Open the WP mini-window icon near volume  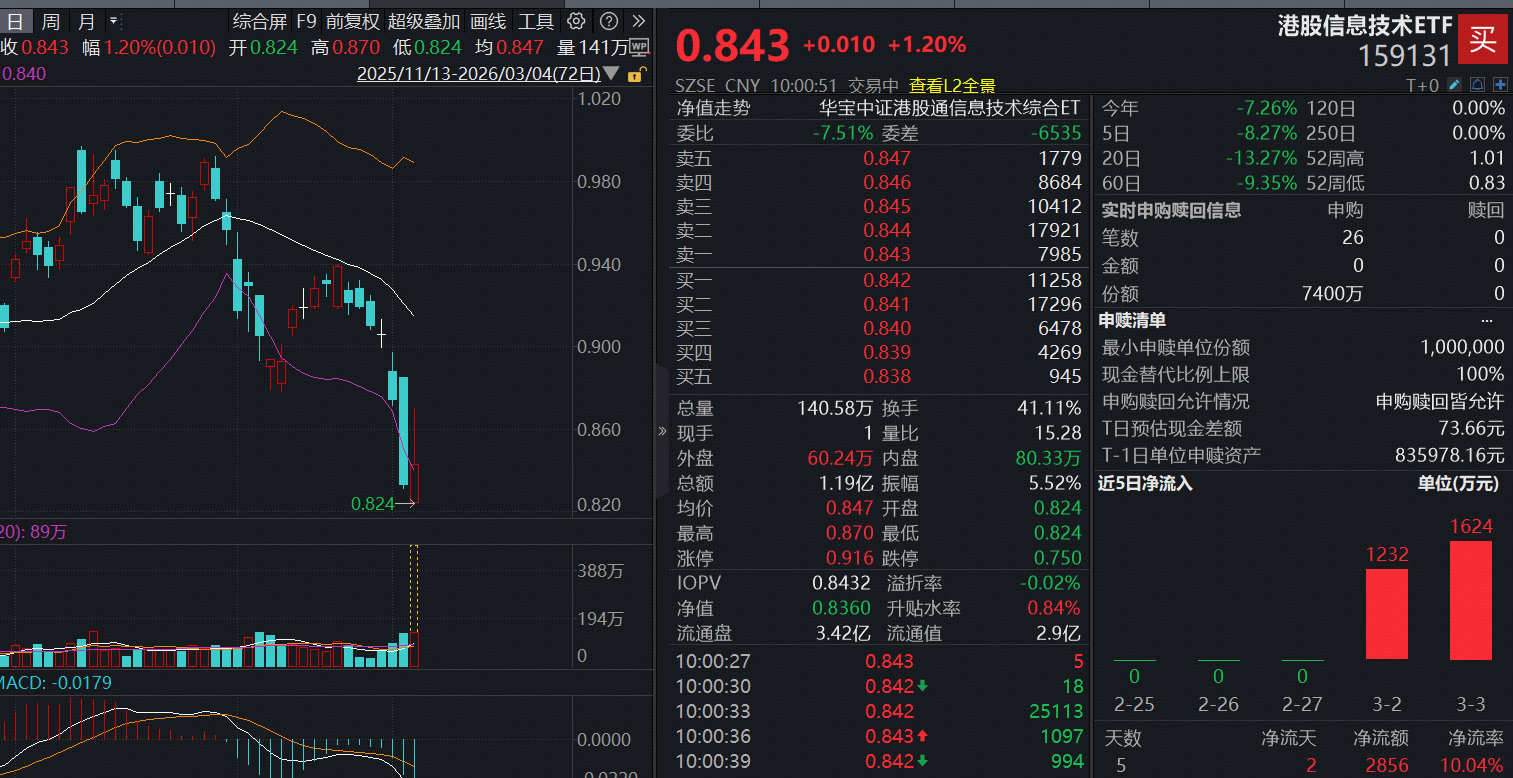click(x=639, y=46)
